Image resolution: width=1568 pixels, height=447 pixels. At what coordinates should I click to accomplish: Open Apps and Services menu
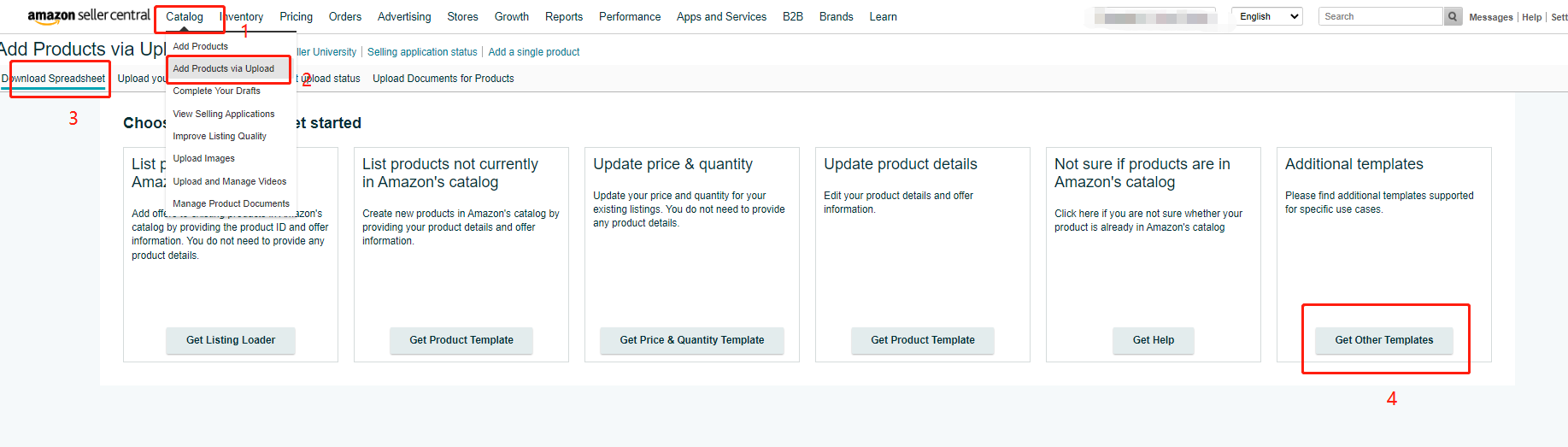721,16
